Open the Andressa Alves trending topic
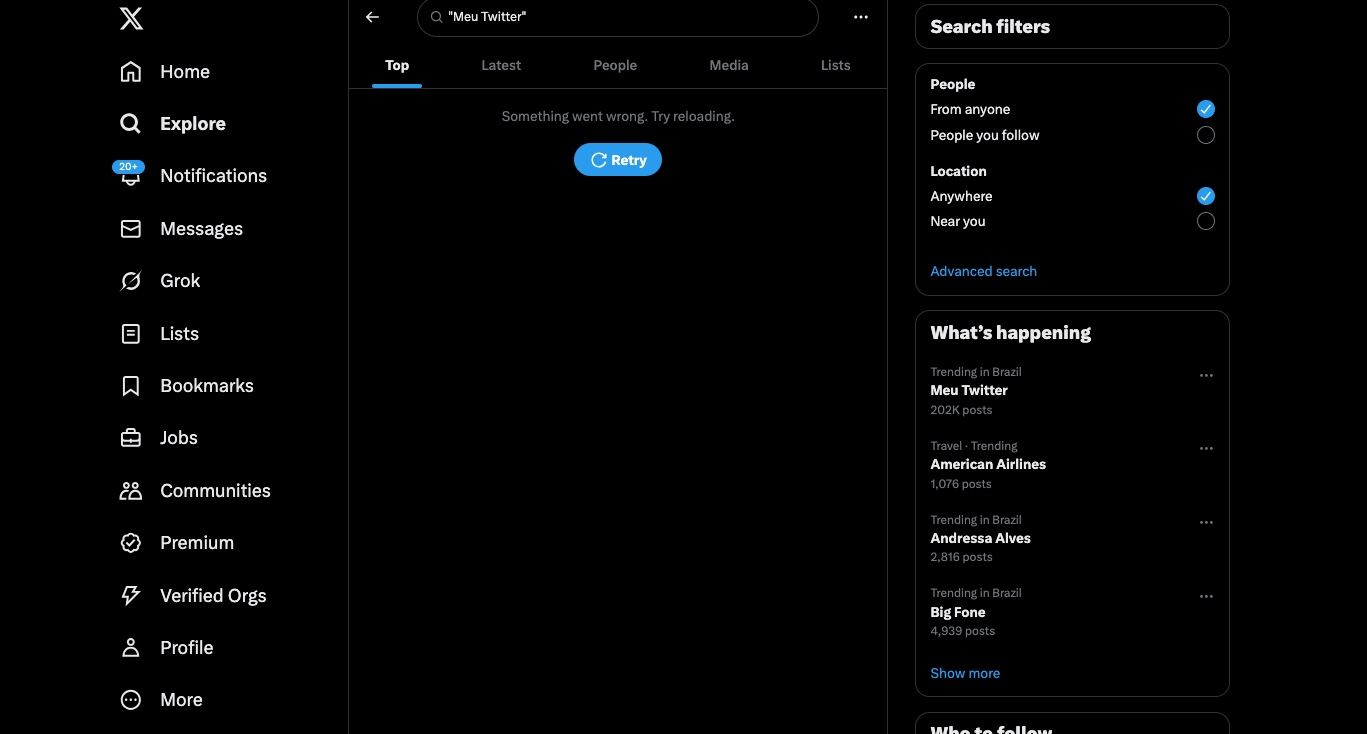The height and width of the screenshot is (734, 1367). click(980, 538)
